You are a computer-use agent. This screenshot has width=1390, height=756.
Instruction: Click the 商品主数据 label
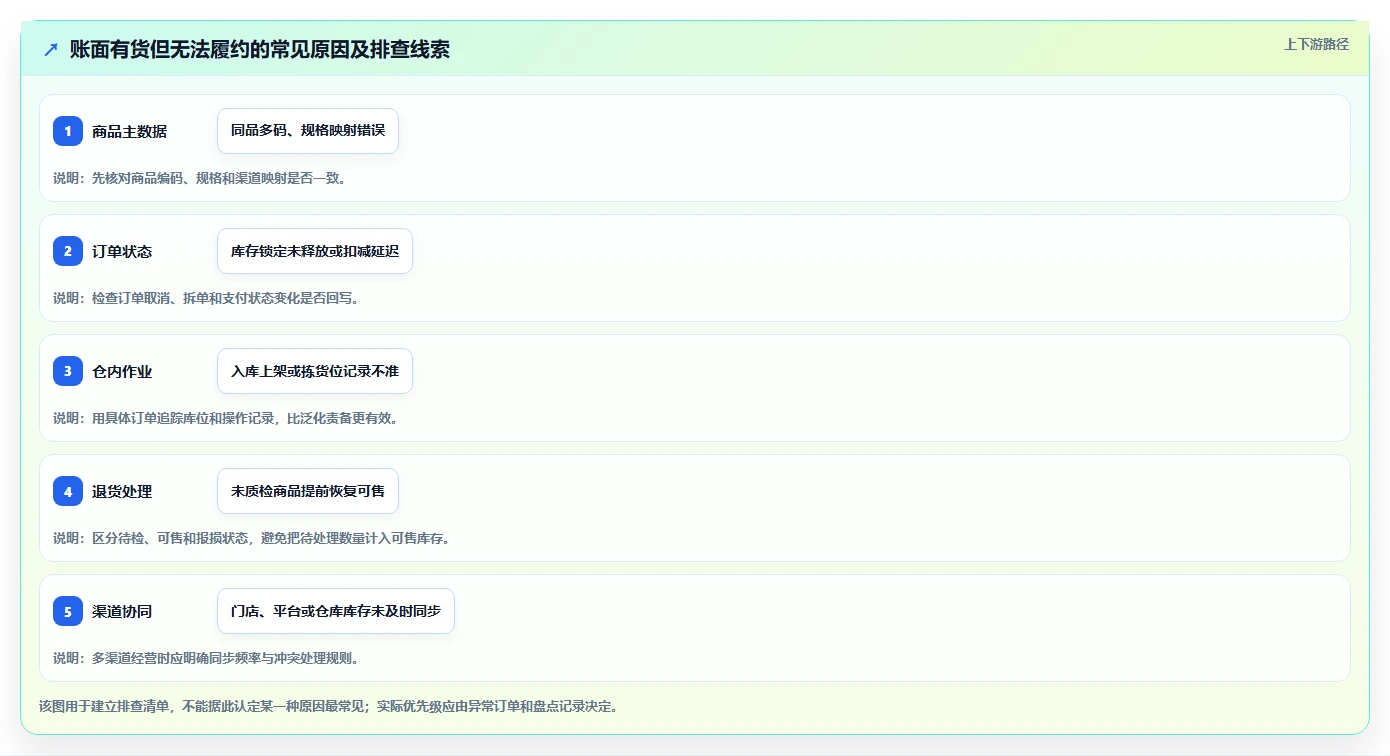click(129, 131)
